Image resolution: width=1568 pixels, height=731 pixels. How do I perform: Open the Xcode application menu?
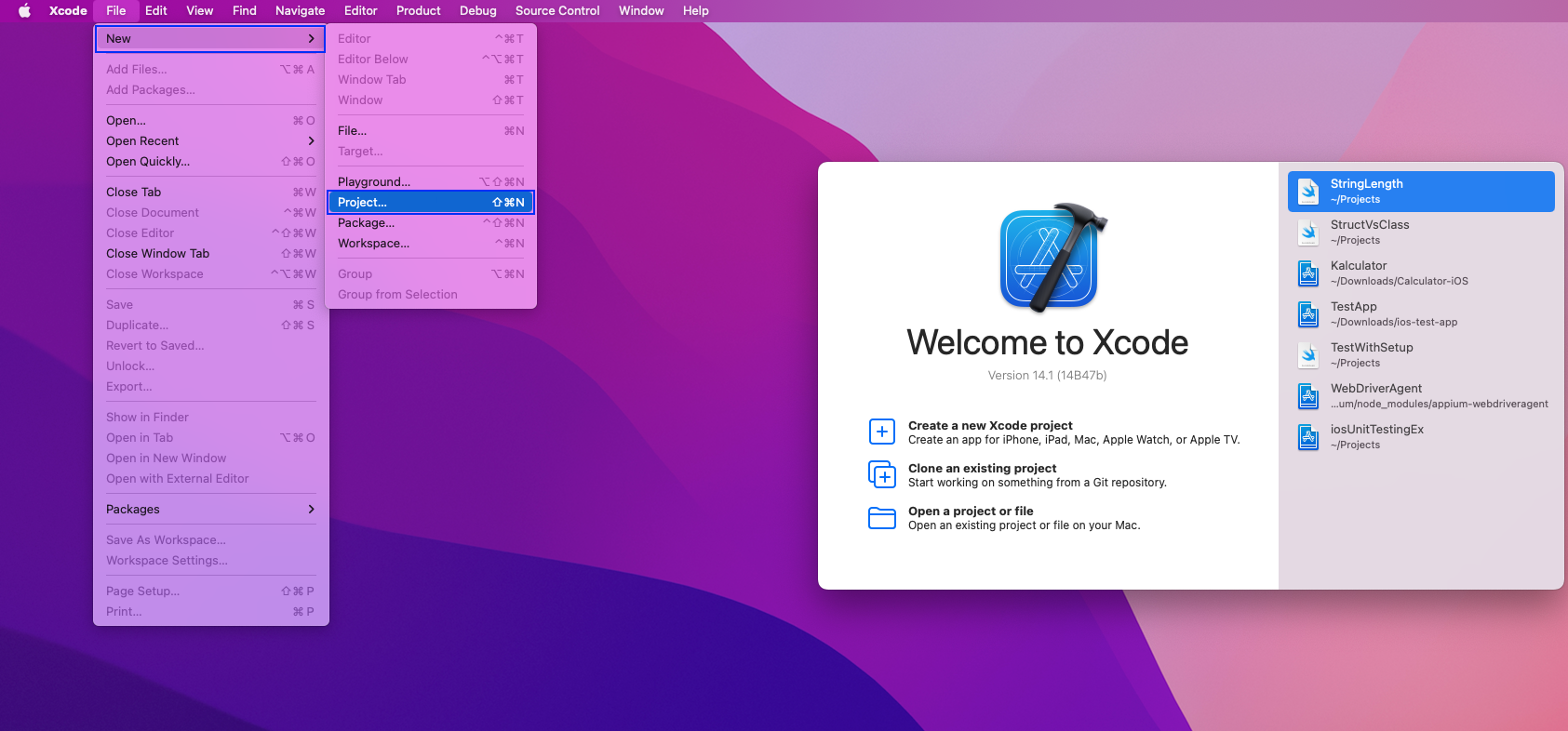coord(68,11)
